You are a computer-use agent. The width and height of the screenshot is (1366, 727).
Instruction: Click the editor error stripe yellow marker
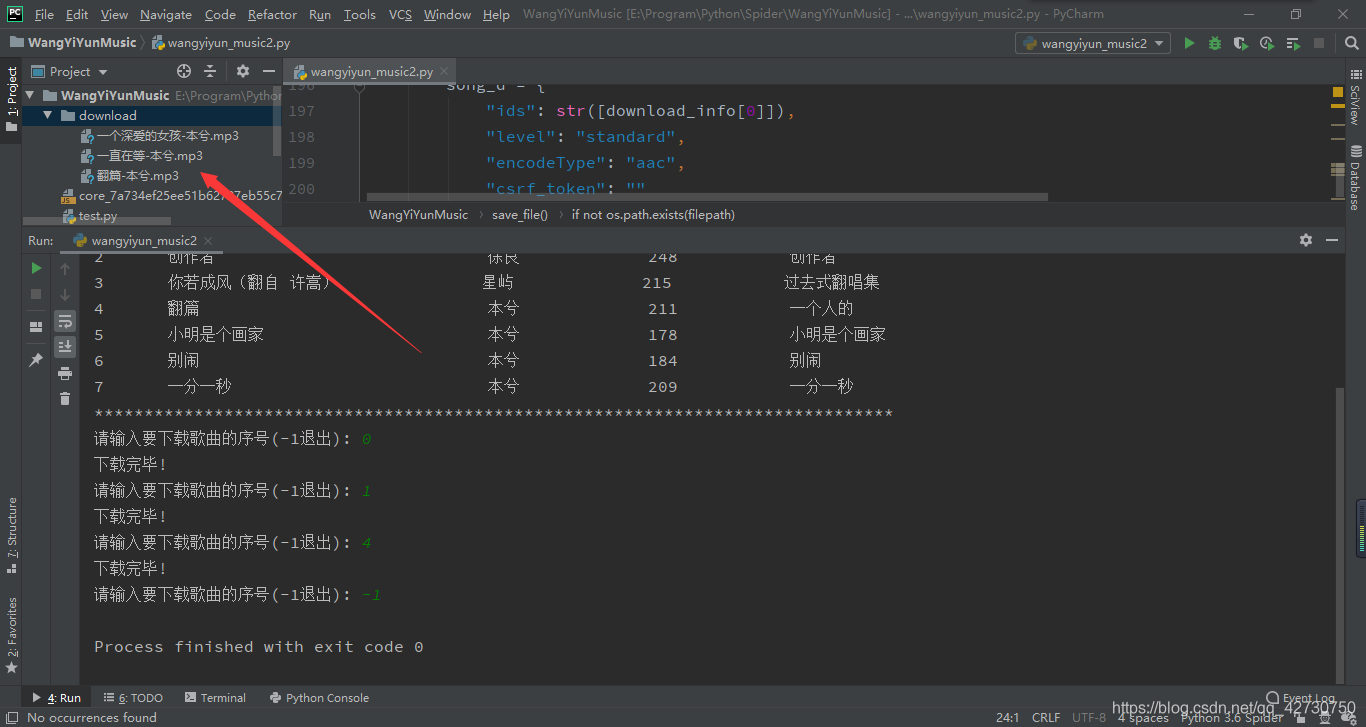point(1338,92)
